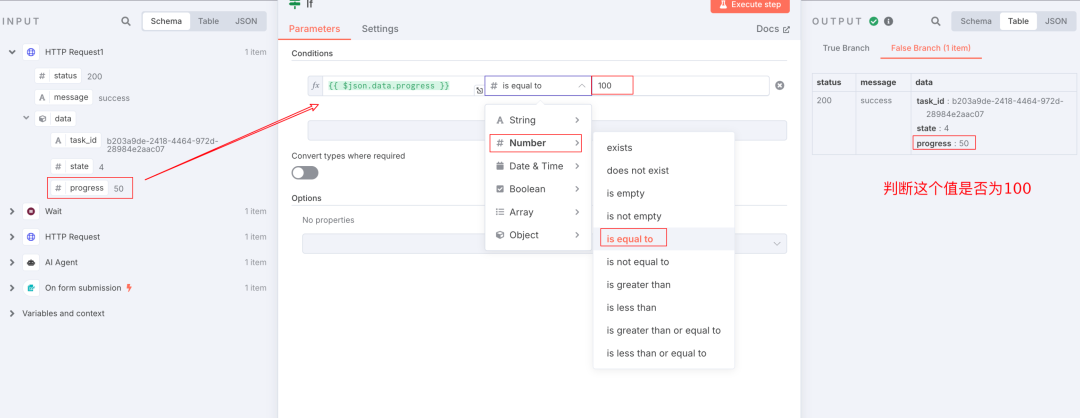This screenshot has height=418, width=1080.
Task: Collapse the data object node
Action: 26,118
